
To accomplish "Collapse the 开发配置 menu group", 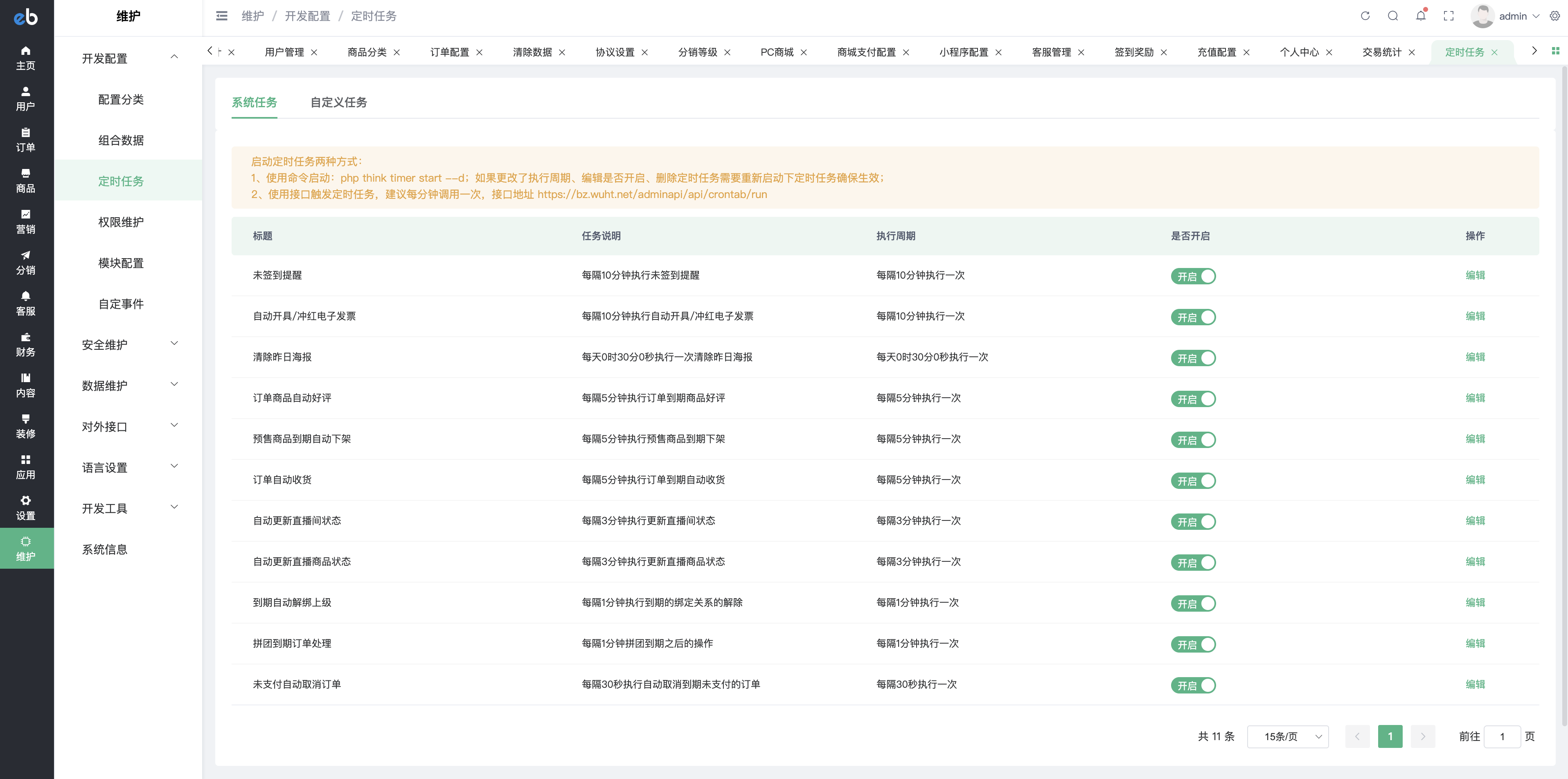I will (x=128, y=59).
